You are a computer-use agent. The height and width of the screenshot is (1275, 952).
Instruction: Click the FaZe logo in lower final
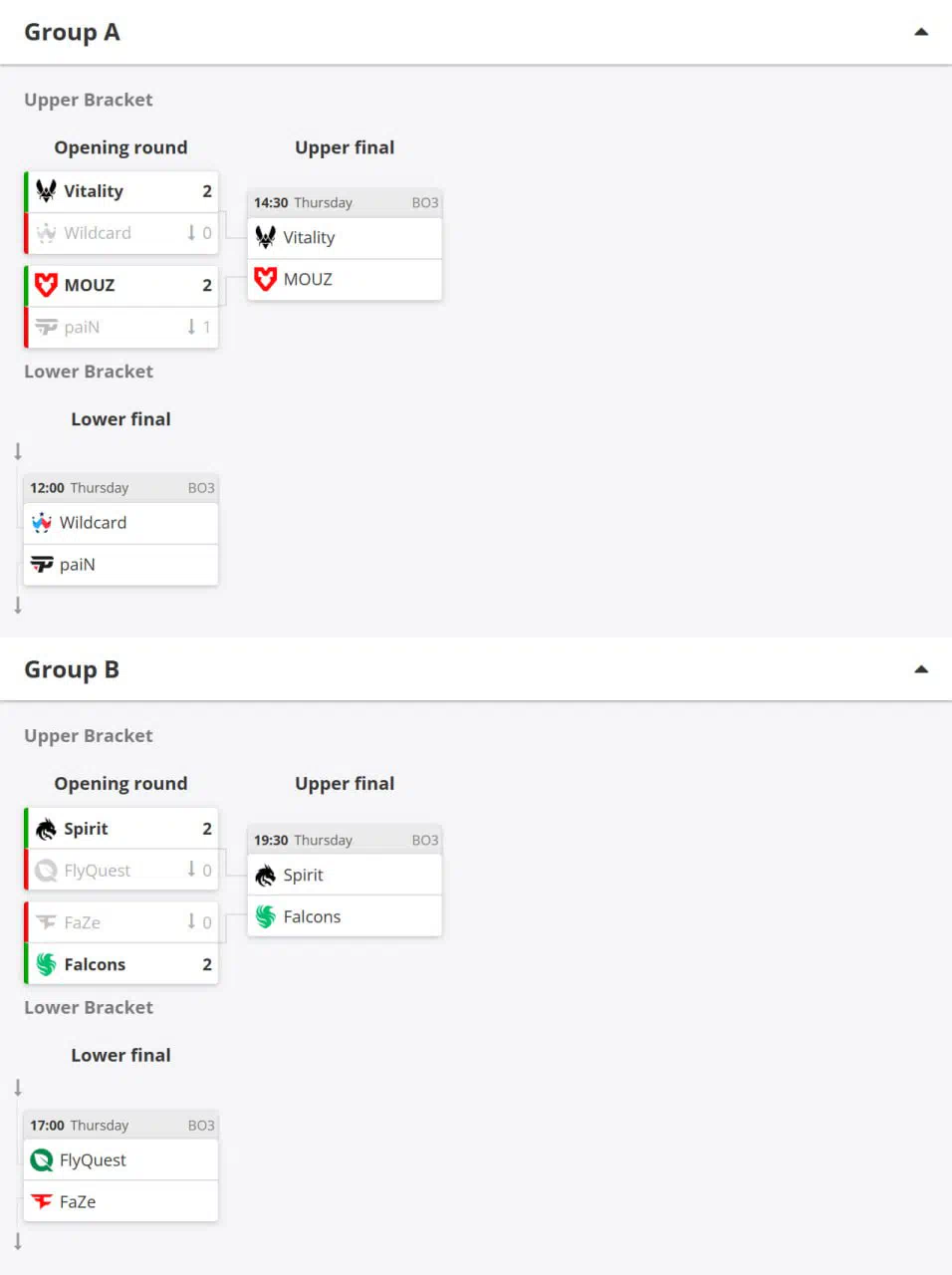(x=42, y=1202)
